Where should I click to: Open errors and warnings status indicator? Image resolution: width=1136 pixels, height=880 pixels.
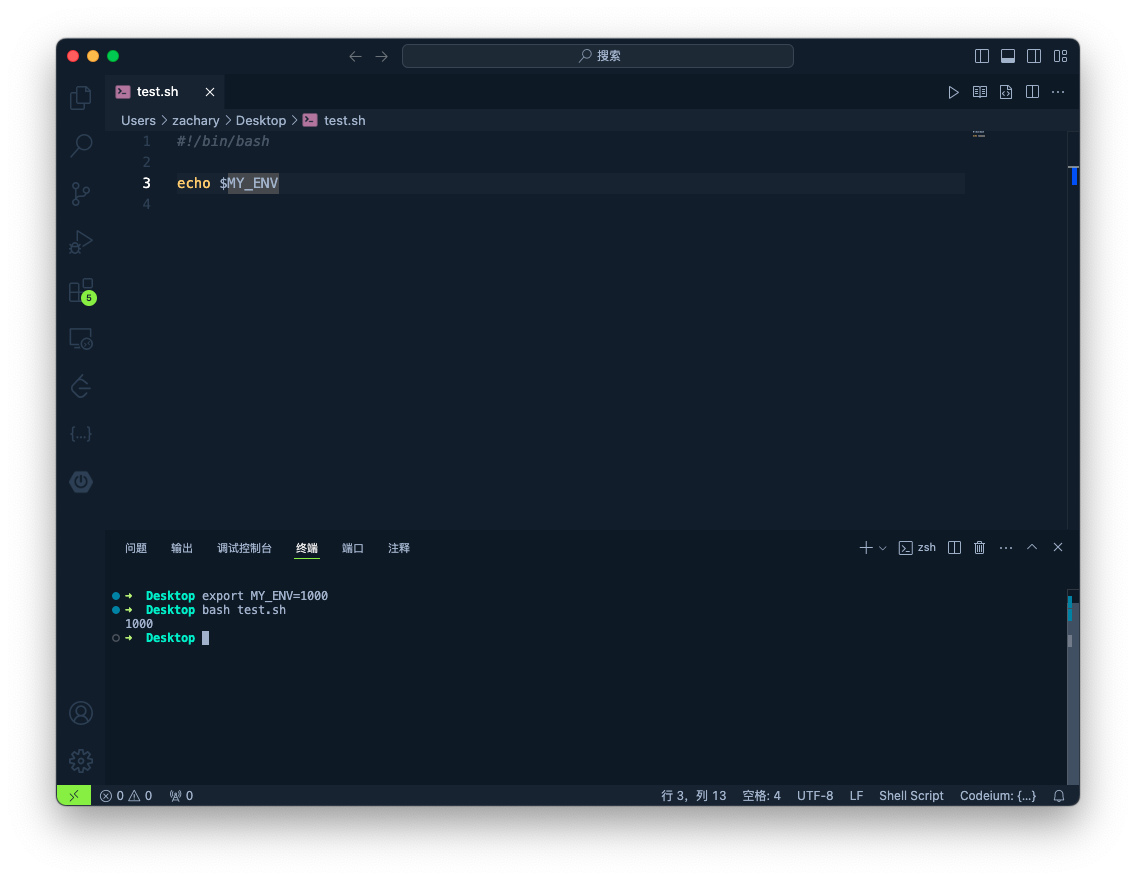pyautogui.click(x=126, y=796)
